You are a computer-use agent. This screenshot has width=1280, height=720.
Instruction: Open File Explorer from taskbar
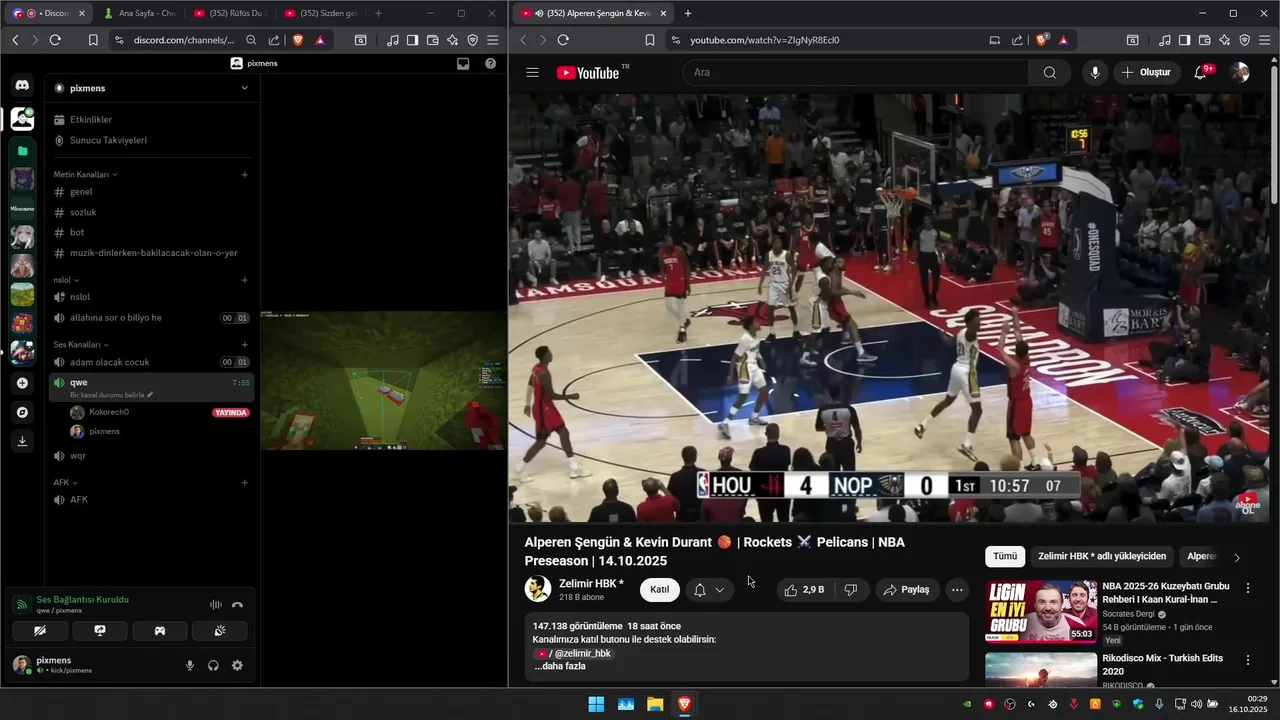pyautogui.click(x=655, y=704)
